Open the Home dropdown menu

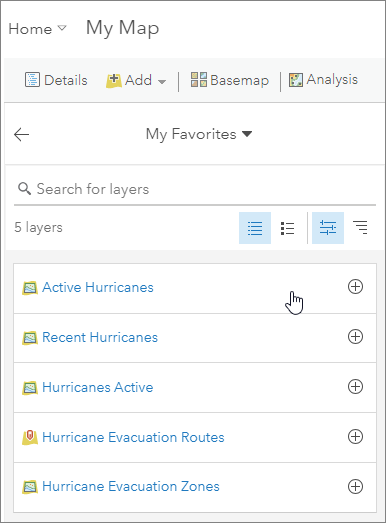tap(37, 29)
